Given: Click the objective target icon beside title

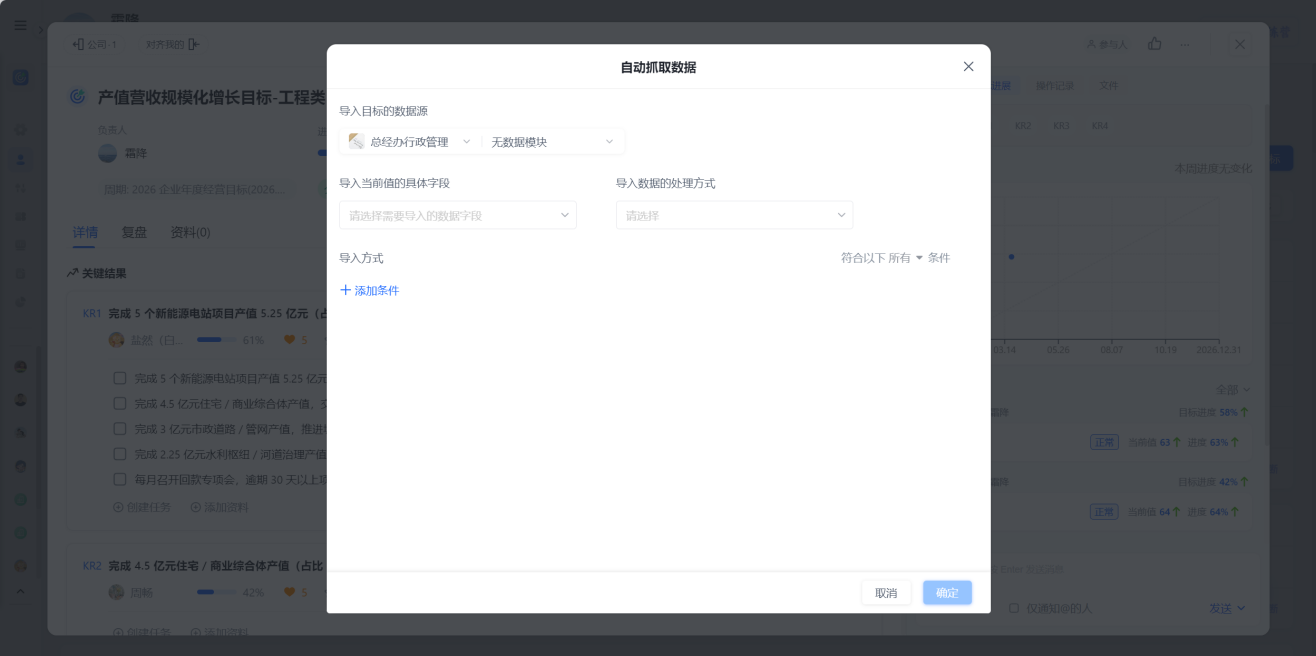Looking at the screenshot, I should (x=77, y=97).
